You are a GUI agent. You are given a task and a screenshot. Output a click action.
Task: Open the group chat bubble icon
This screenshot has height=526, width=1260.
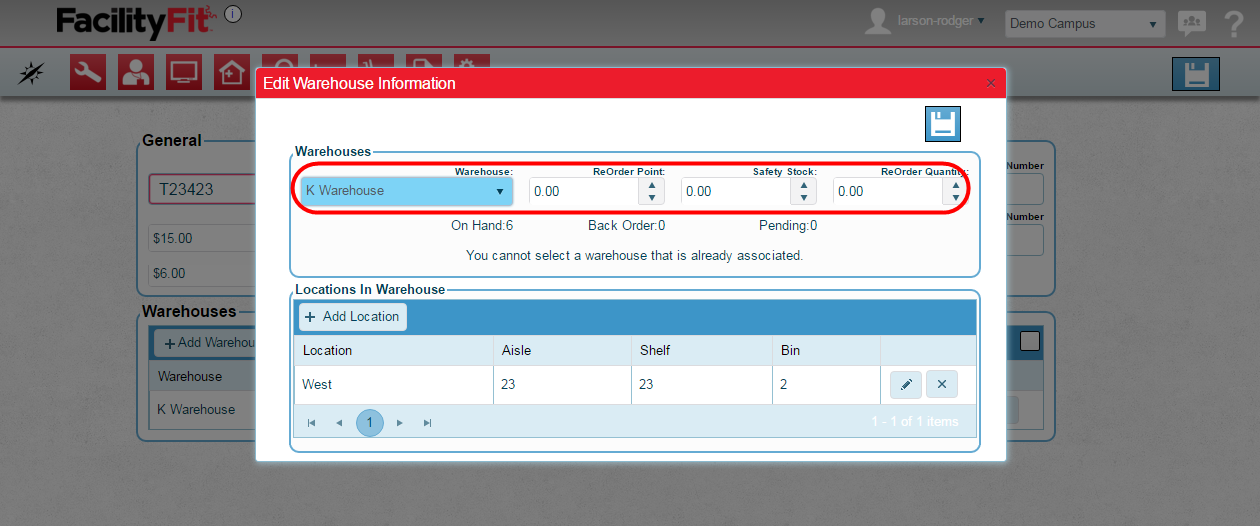tap(1191, 23)
